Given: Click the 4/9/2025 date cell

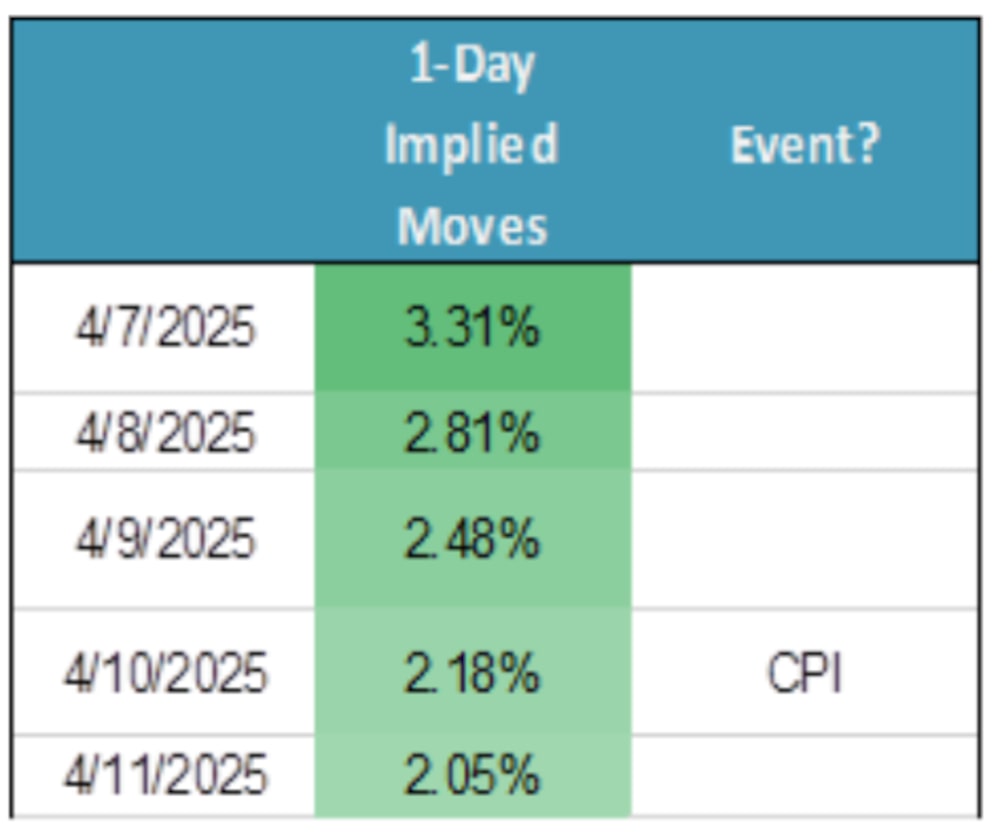Looking at the screenshot, I should [x=165, y=540].
